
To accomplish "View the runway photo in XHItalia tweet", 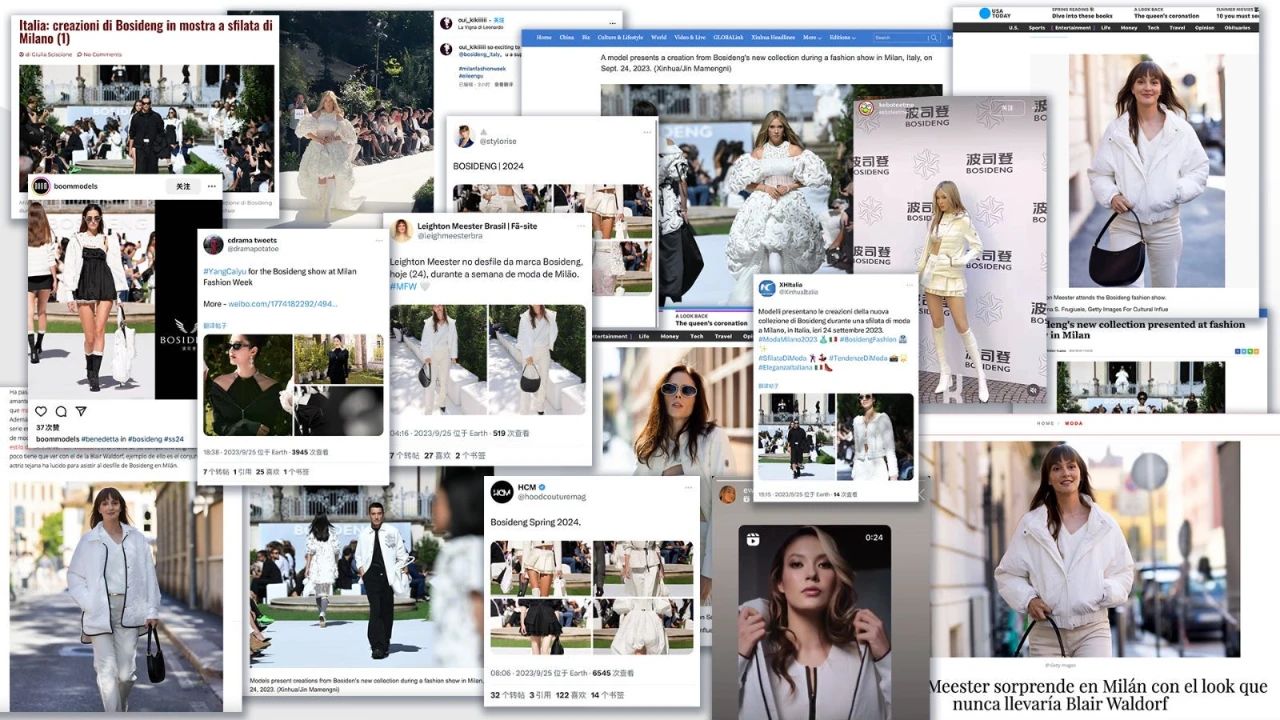I will (796, 437).
